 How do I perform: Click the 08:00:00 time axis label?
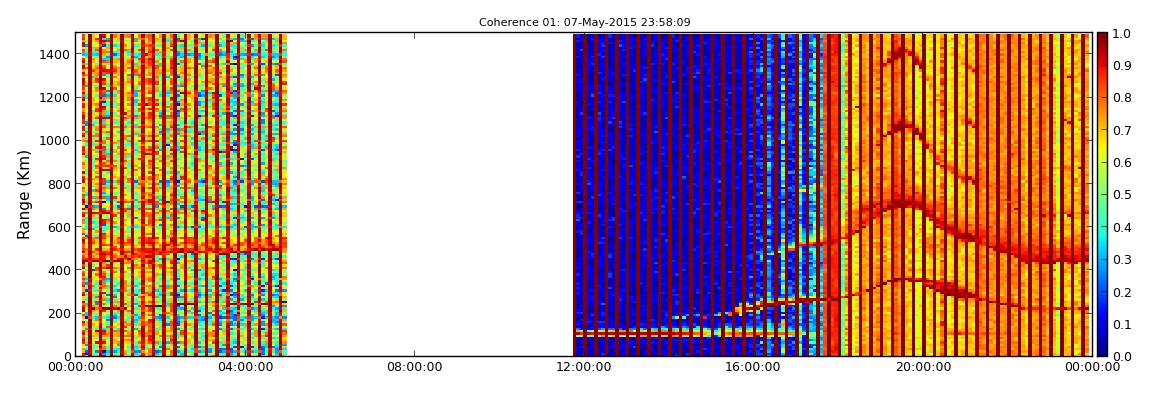[414, 367]
